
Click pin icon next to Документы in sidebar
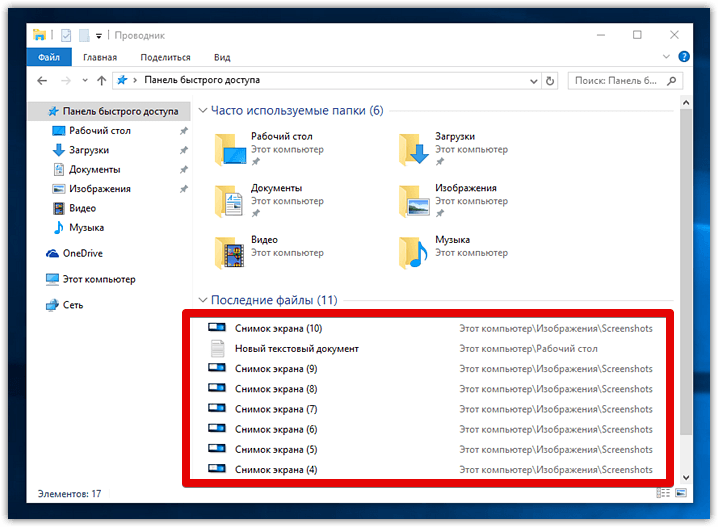[184, 169]
